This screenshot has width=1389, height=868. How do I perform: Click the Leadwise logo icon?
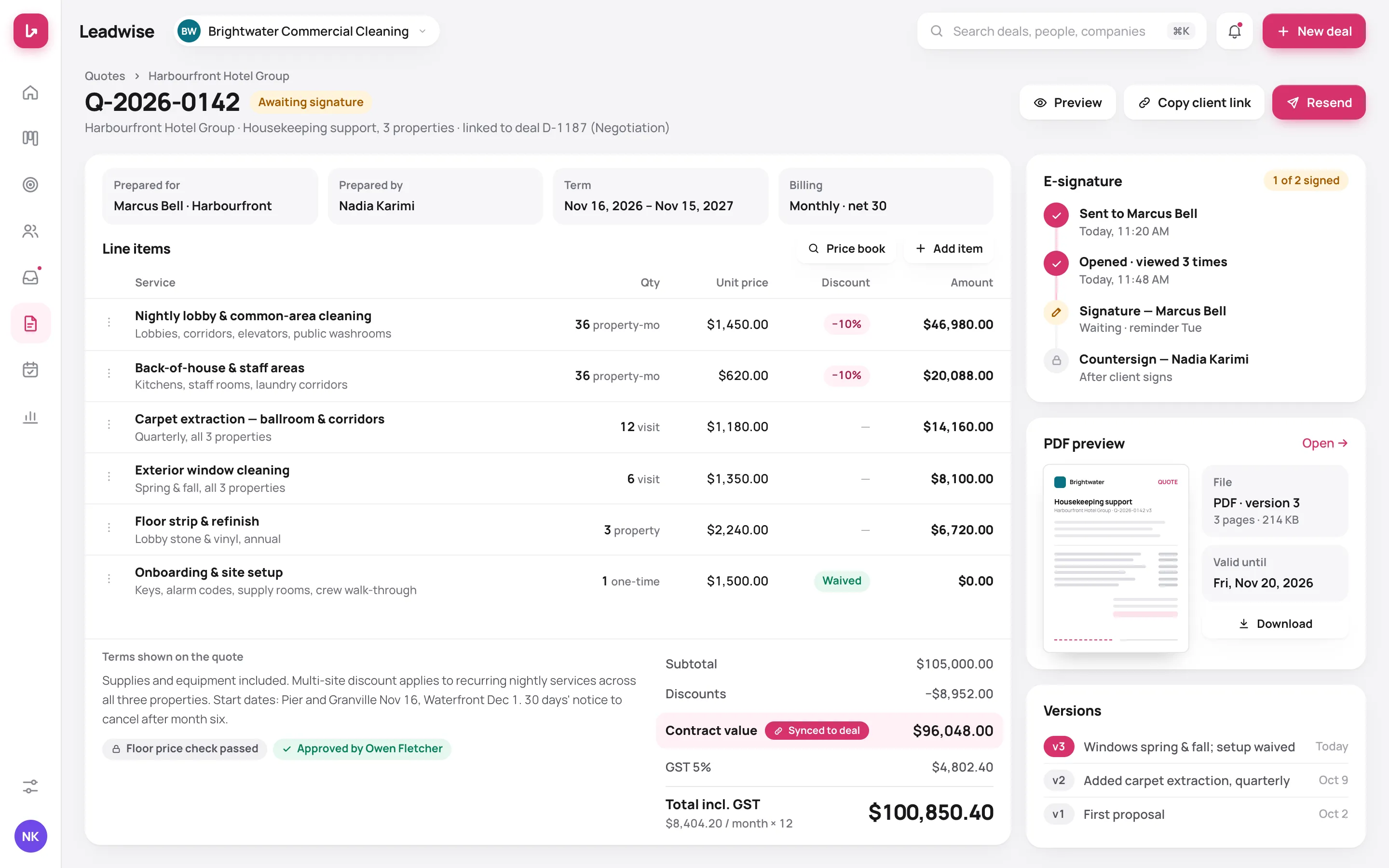30,31
